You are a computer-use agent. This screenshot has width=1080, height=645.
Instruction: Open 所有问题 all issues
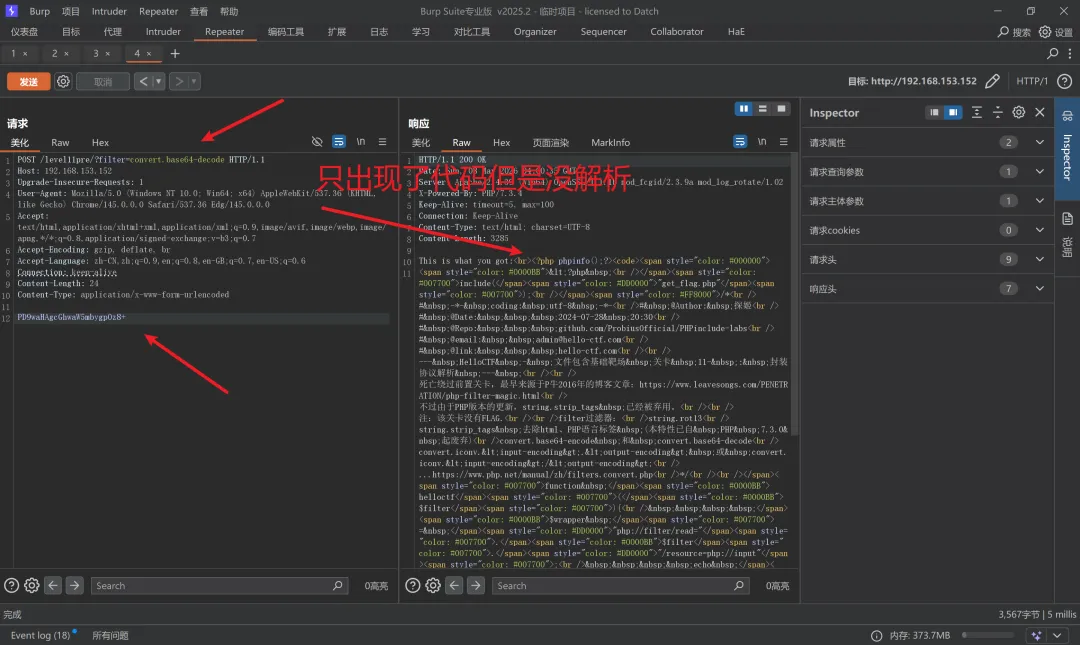click(110, 635)
